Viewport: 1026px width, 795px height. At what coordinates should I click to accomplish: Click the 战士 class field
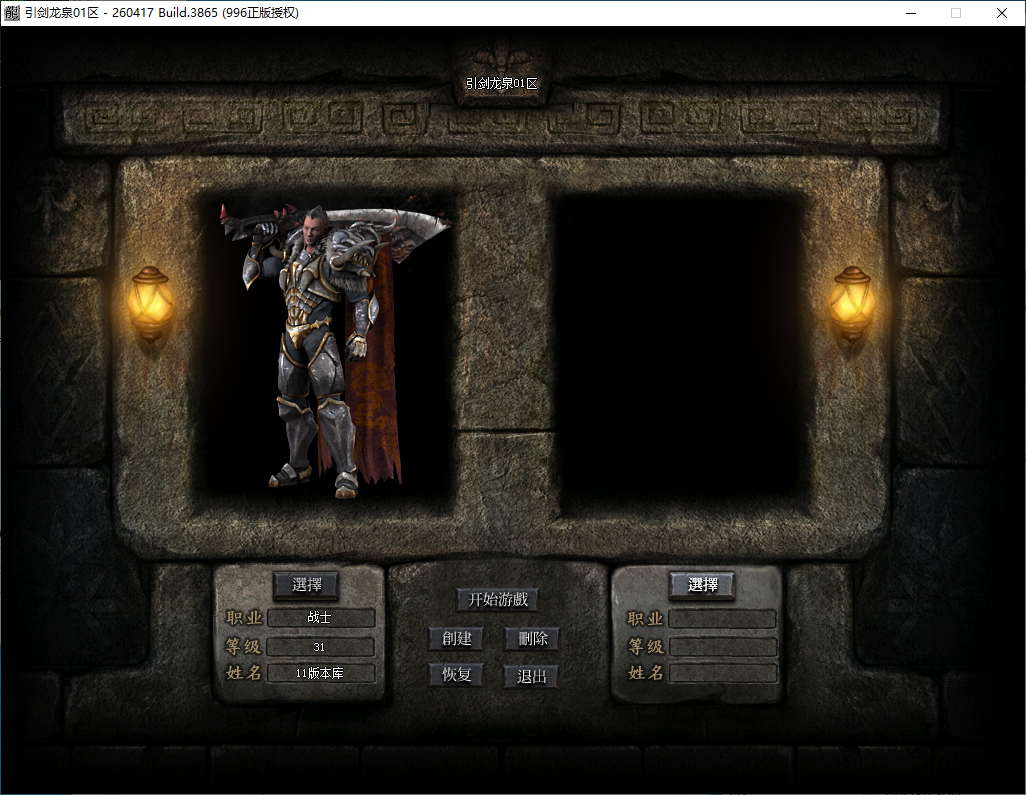[x=321, y=618]
